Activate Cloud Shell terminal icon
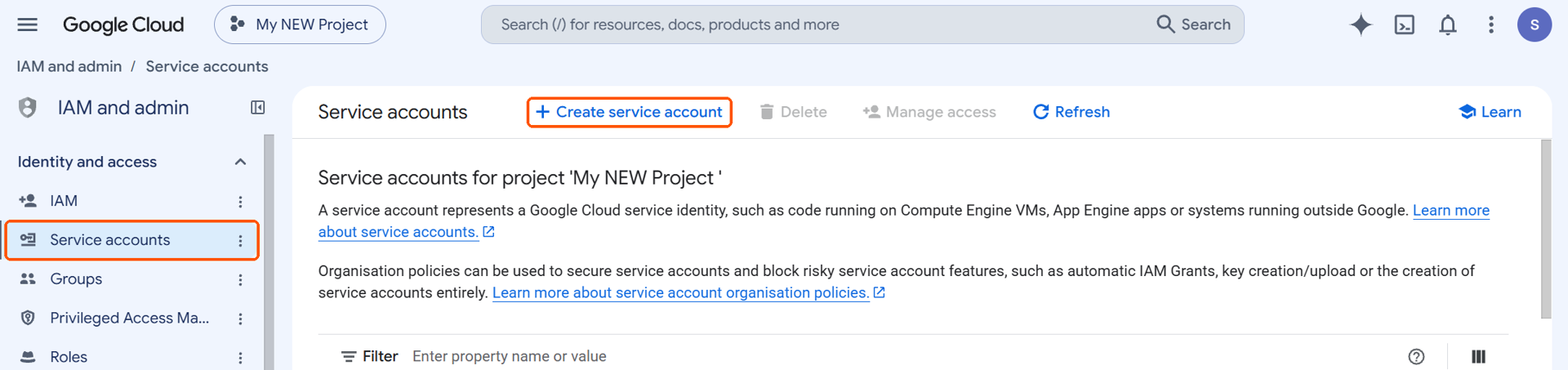 point(1405,25)
